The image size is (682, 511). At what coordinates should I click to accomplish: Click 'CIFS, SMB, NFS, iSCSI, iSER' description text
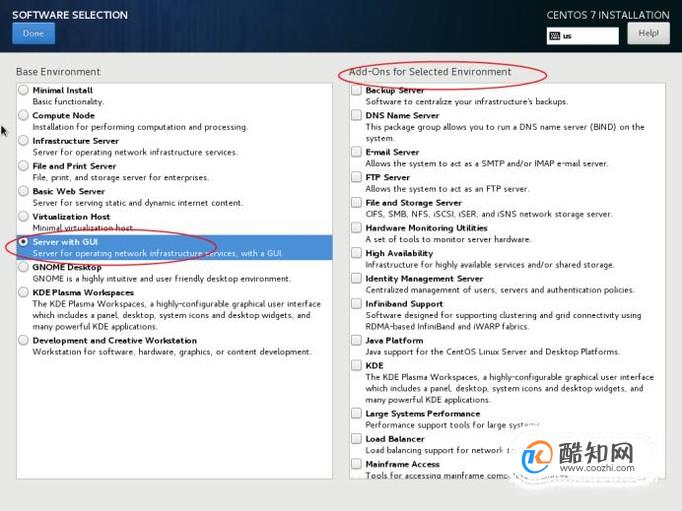tap(489, 214)
